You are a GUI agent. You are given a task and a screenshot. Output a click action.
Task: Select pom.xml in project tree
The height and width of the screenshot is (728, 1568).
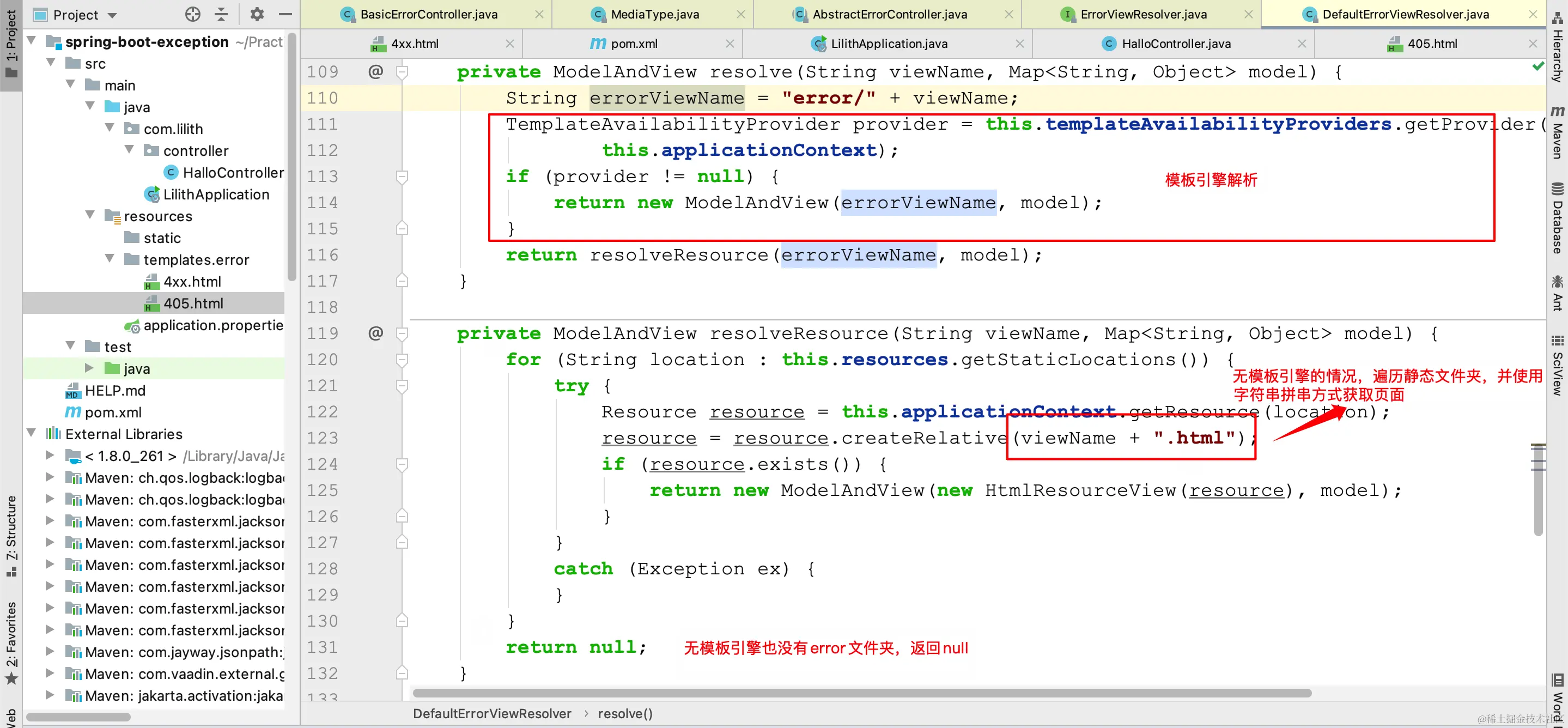click(104, 412)
